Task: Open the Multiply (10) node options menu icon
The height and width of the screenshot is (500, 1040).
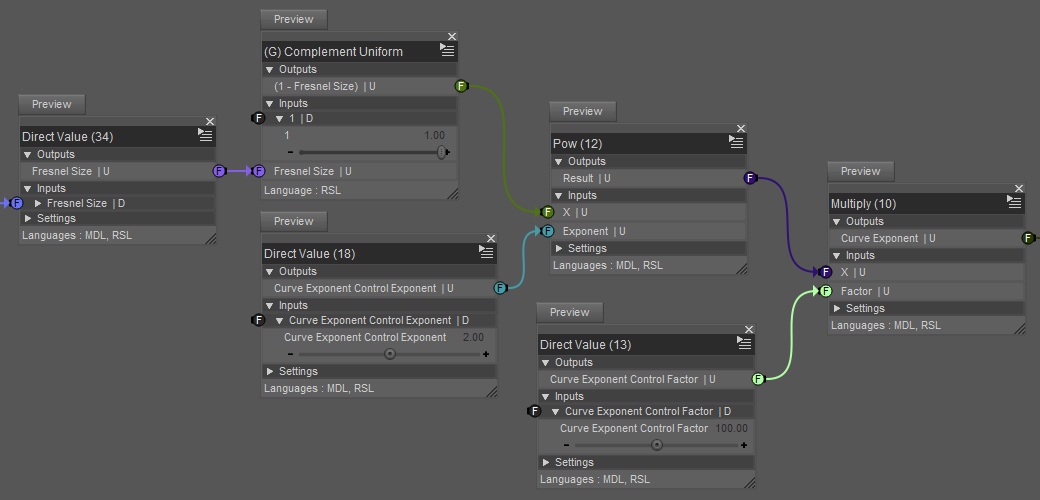Action: (1013, 203)
